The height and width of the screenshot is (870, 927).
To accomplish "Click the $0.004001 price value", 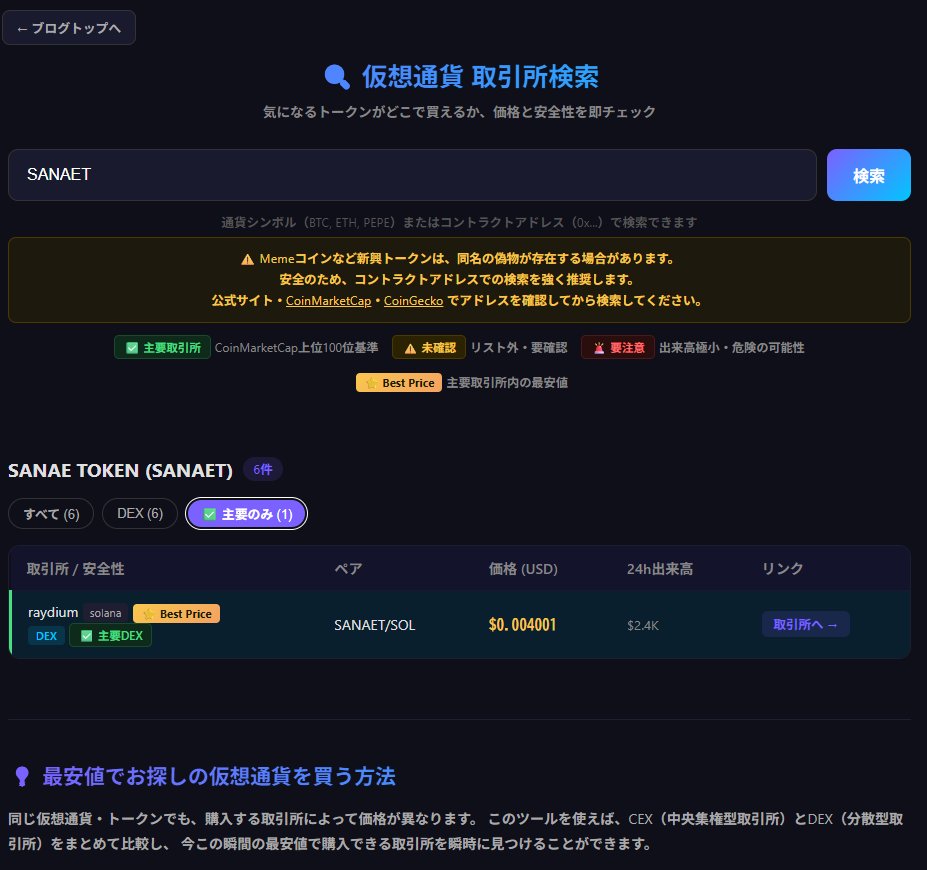I will 523,625.
